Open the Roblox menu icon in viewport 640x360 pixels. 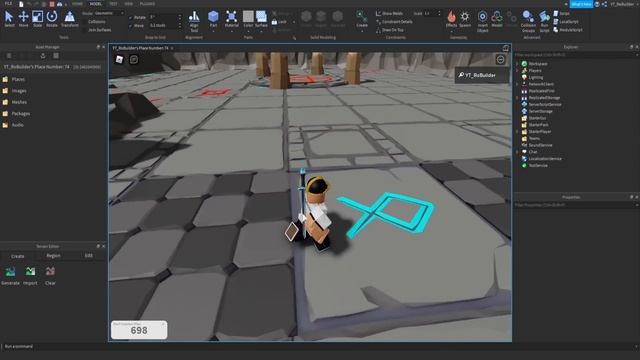point(119,60)
